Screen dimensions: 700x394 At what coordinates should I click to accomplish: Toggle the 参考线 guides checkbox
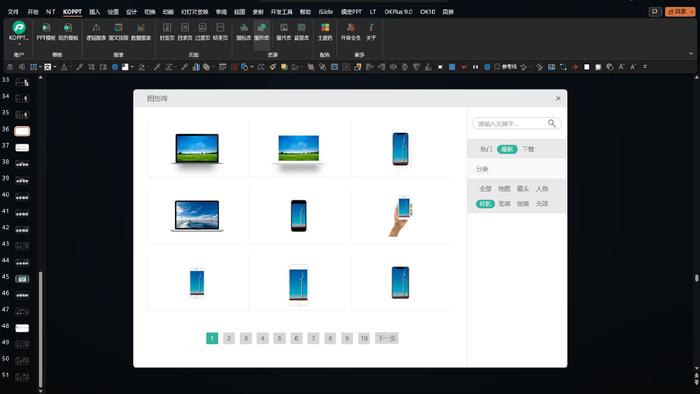click(x=496, y=66)
